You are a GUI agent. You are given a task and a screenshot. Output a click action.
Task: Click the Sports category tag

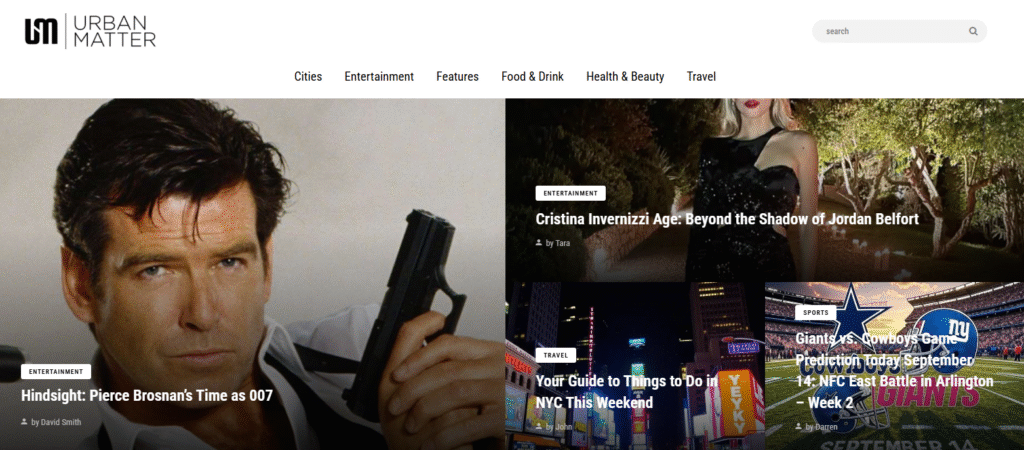[816, 313]
